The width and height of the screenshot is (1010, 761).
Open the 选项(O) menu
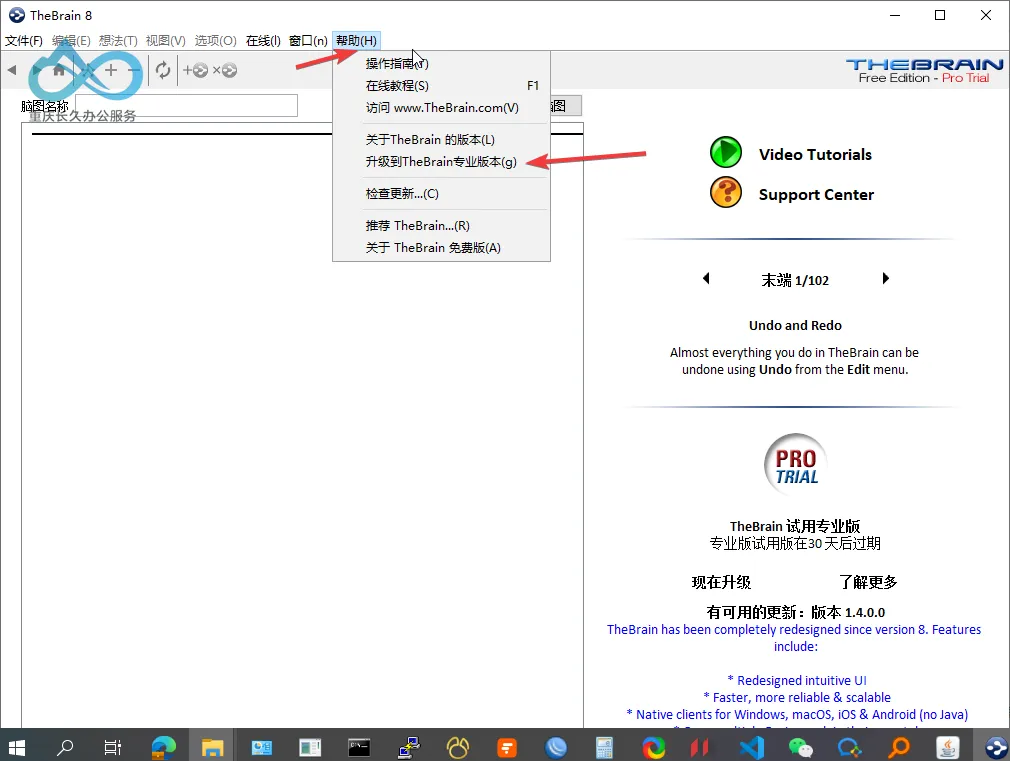point(216,41)
